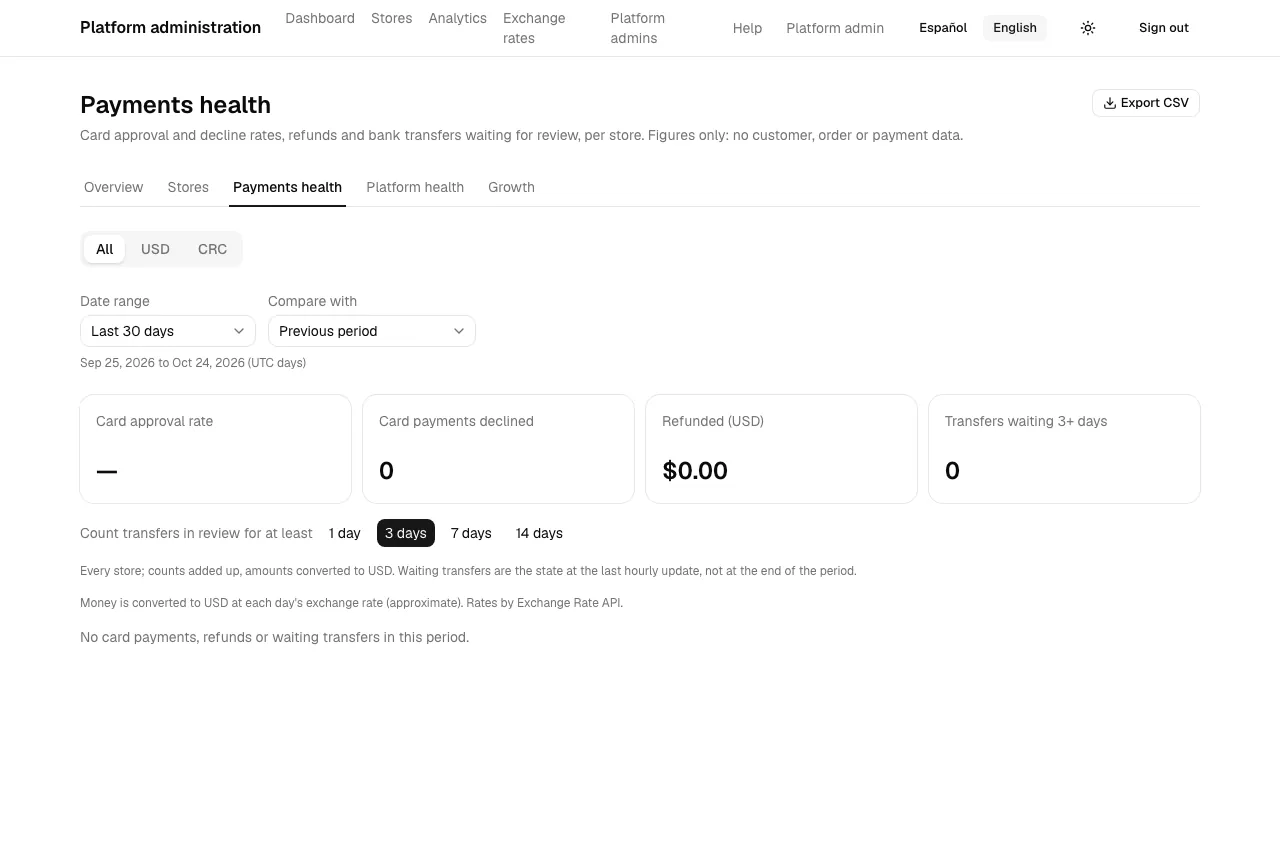Click the "Count transfers in review for at least" label
This screenshot has height=860, width=1280.
click(x=196, y=533)
